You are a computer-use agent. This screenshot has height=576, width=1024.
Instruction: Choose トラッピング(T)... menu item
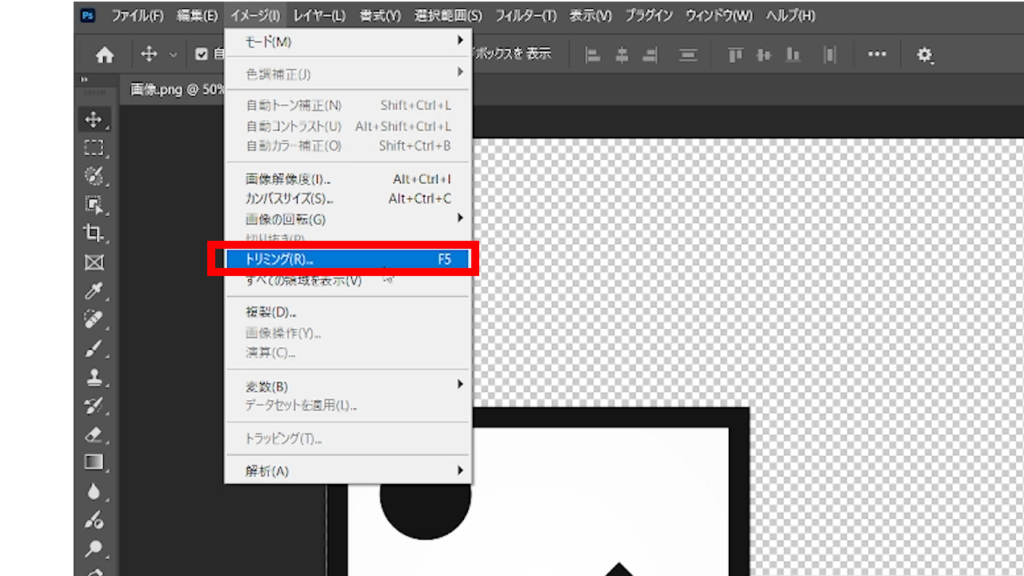[348, 439]
